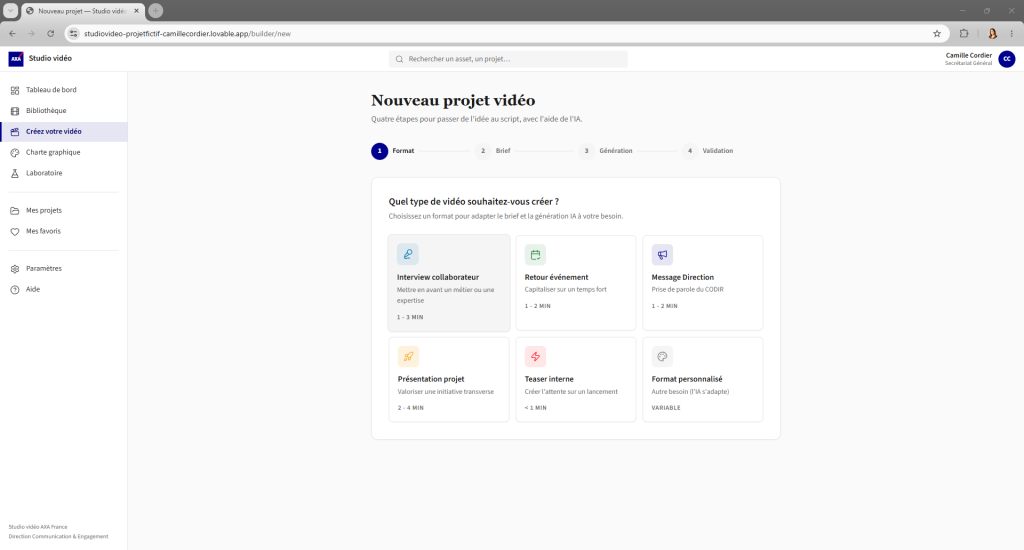The height and width of the screenshot is (550, 1024).
Task: Click the Mes favoris heart icon
Action: pyautogui.click(x=15, y=232)
